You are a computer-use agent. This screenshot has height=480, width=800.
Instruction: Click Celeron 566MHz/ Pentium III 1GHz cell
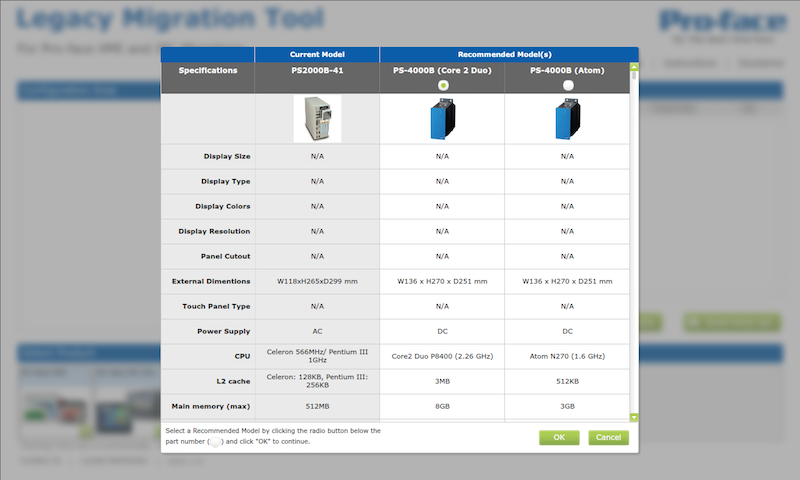point(317,356)
